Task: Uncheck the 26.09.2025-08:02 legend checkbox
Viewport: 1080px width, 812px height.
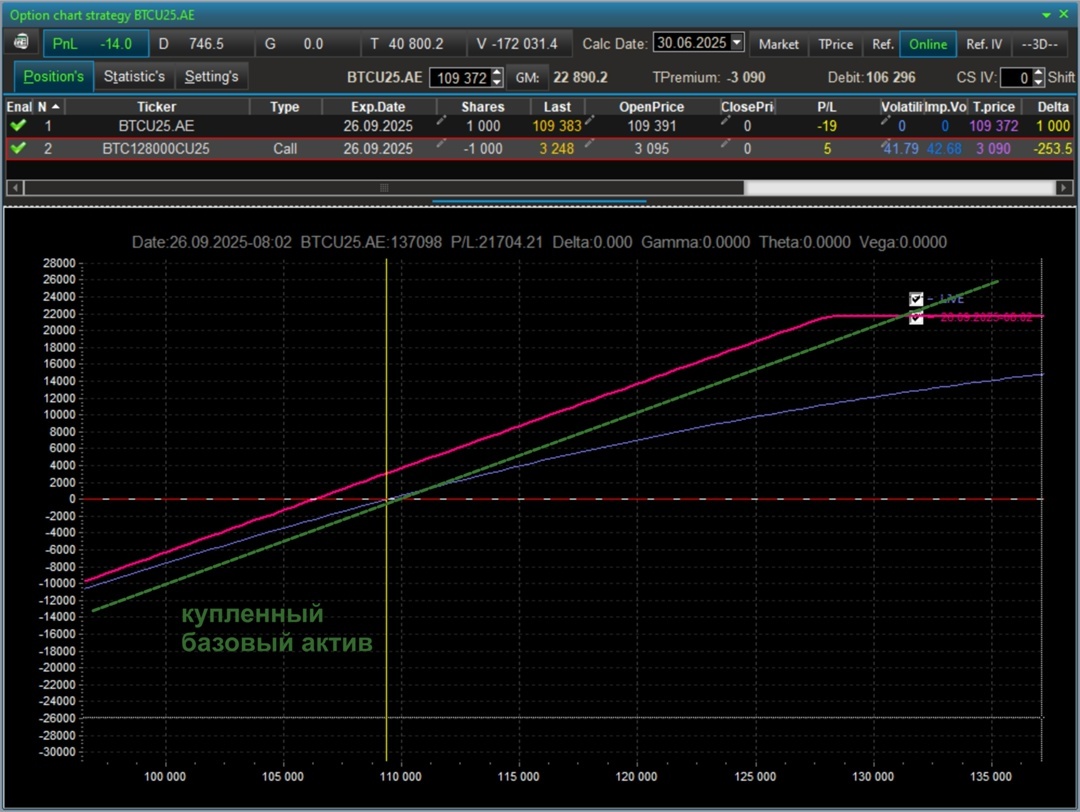Action: 916,317
